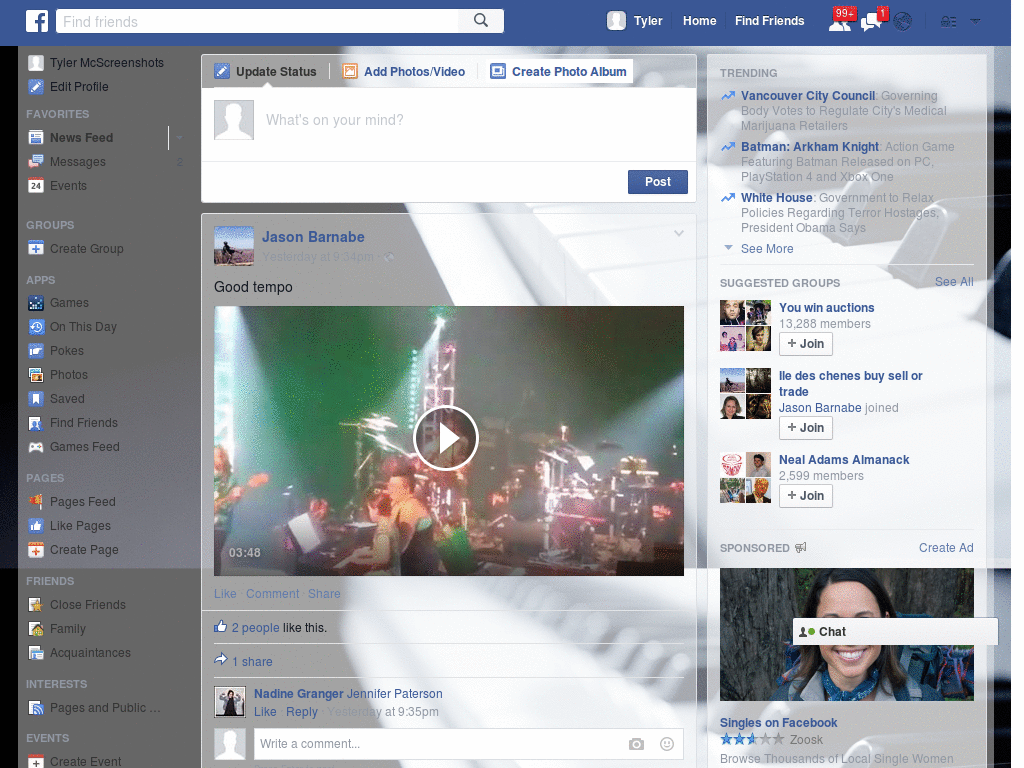
Task: Like the Jason Barnabe post
Action: pos(225,594)
